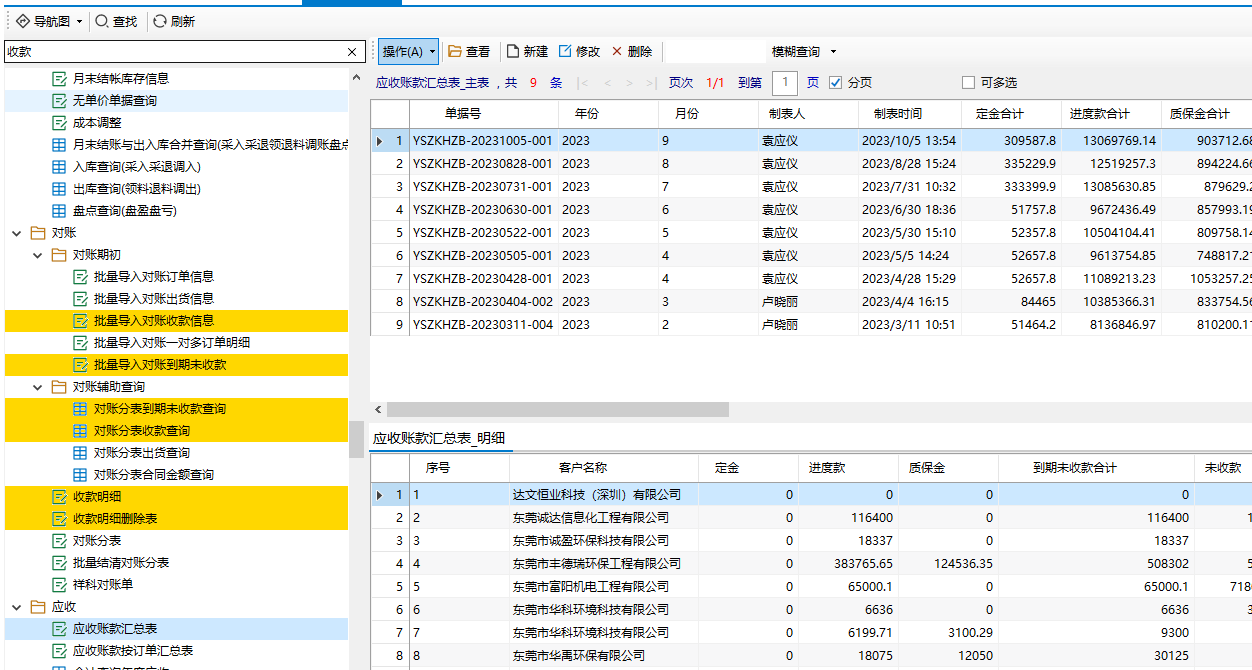Sort by the 进度款合计 column header
The height and width of the screenshot is (670, 1252).
click(1111, 114)
